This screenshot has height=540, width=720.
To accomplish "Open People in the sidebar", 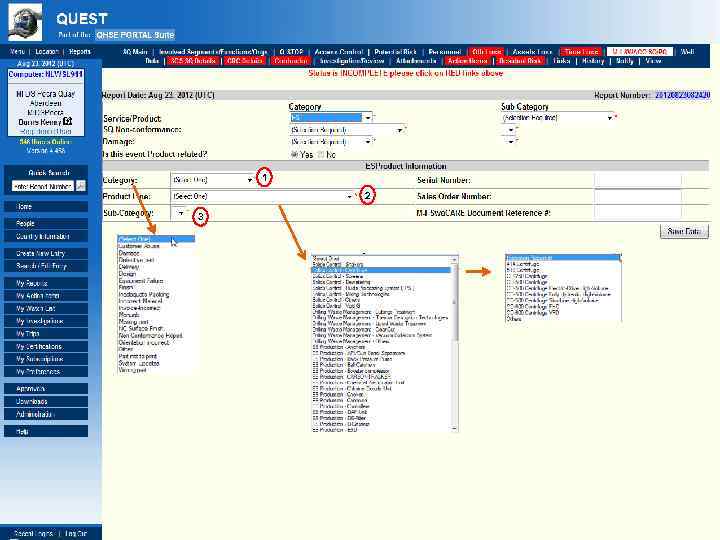I will 46,224.
